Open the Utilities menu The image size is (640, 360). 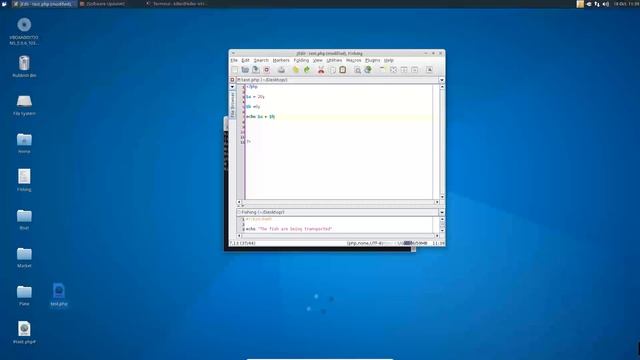point(334,60)
